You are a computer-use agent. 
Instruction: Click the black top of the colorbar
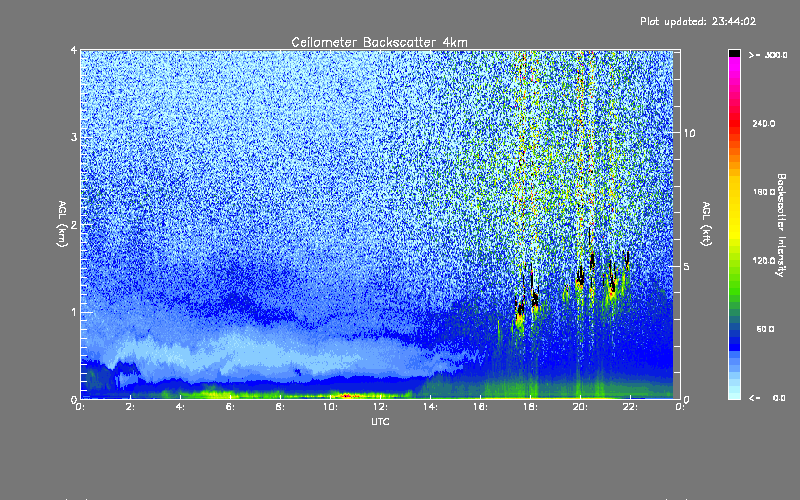[734, 53]
